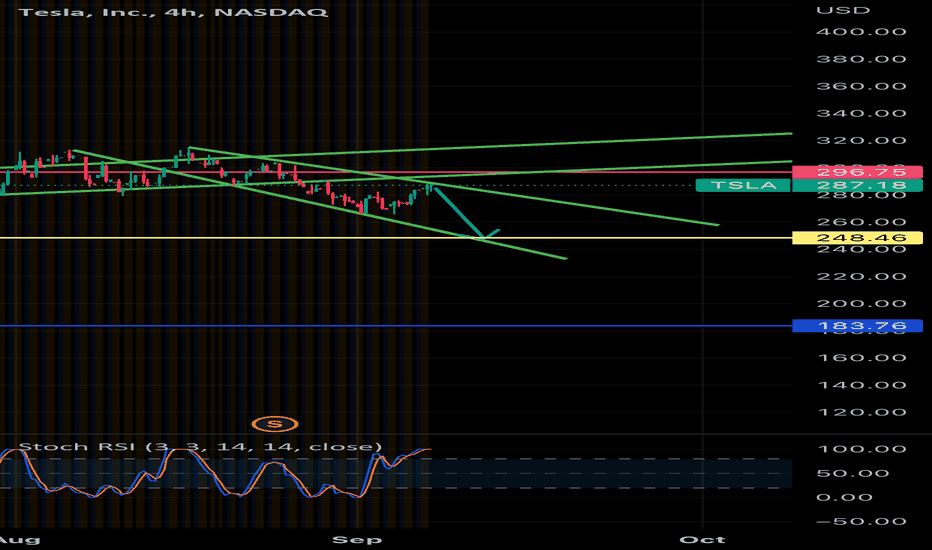932x550 pixels.
Task: Click the 200.00 price axis tick
Action: [861, 304]
